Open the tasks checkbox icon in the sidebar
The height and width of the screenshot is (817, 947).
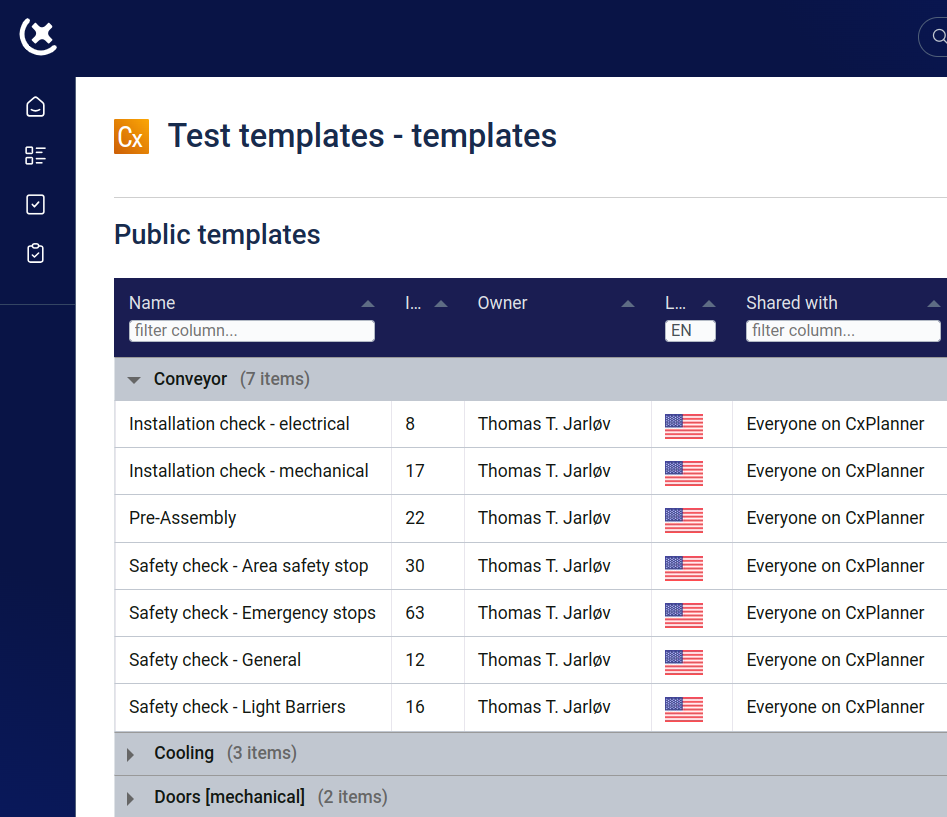tap(35, 204)
